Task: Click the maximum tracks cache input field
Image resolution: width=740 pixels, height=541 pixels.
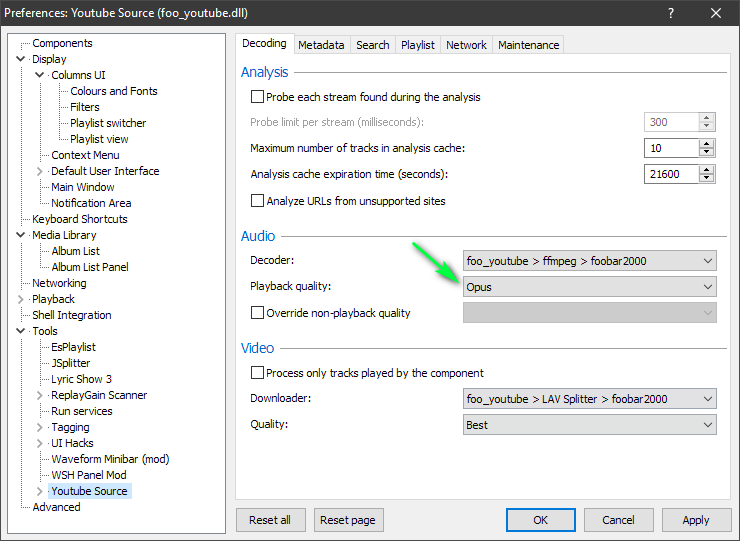Action: click(670, 148)
